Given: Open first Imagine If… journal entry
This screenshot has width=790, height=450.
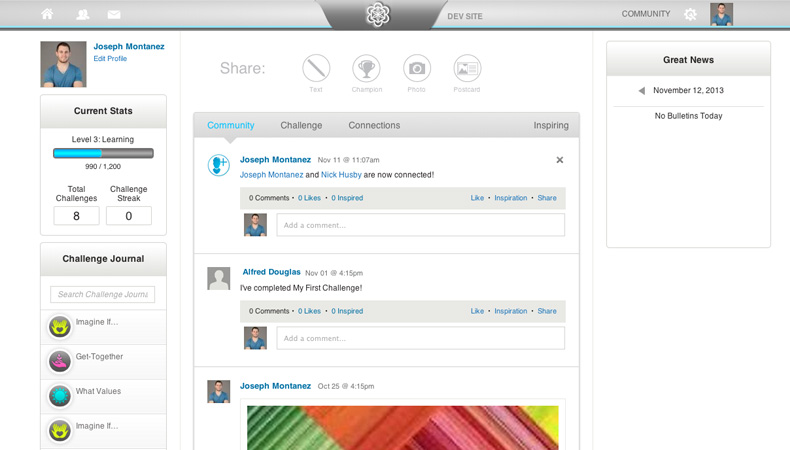Looking at the screenshot, I should (103, 327).
